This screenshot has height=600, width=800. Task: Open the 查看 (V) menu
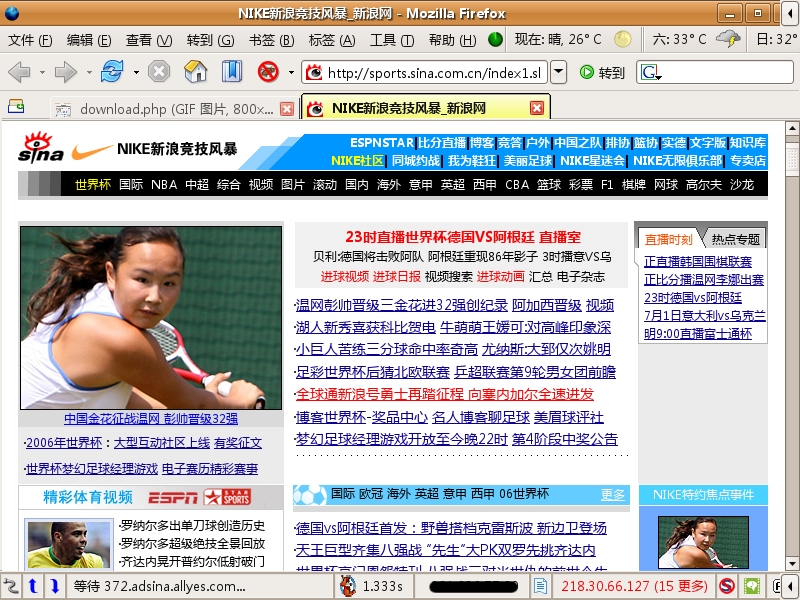pos(149,40)
